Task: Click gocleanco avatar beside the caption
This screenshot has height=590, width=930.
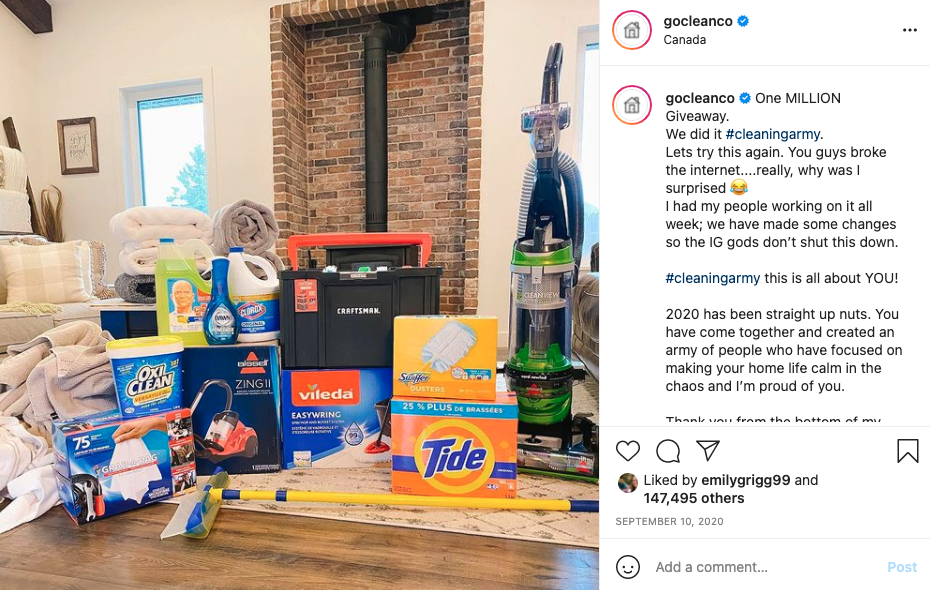Action: click(x=632, y=105)
